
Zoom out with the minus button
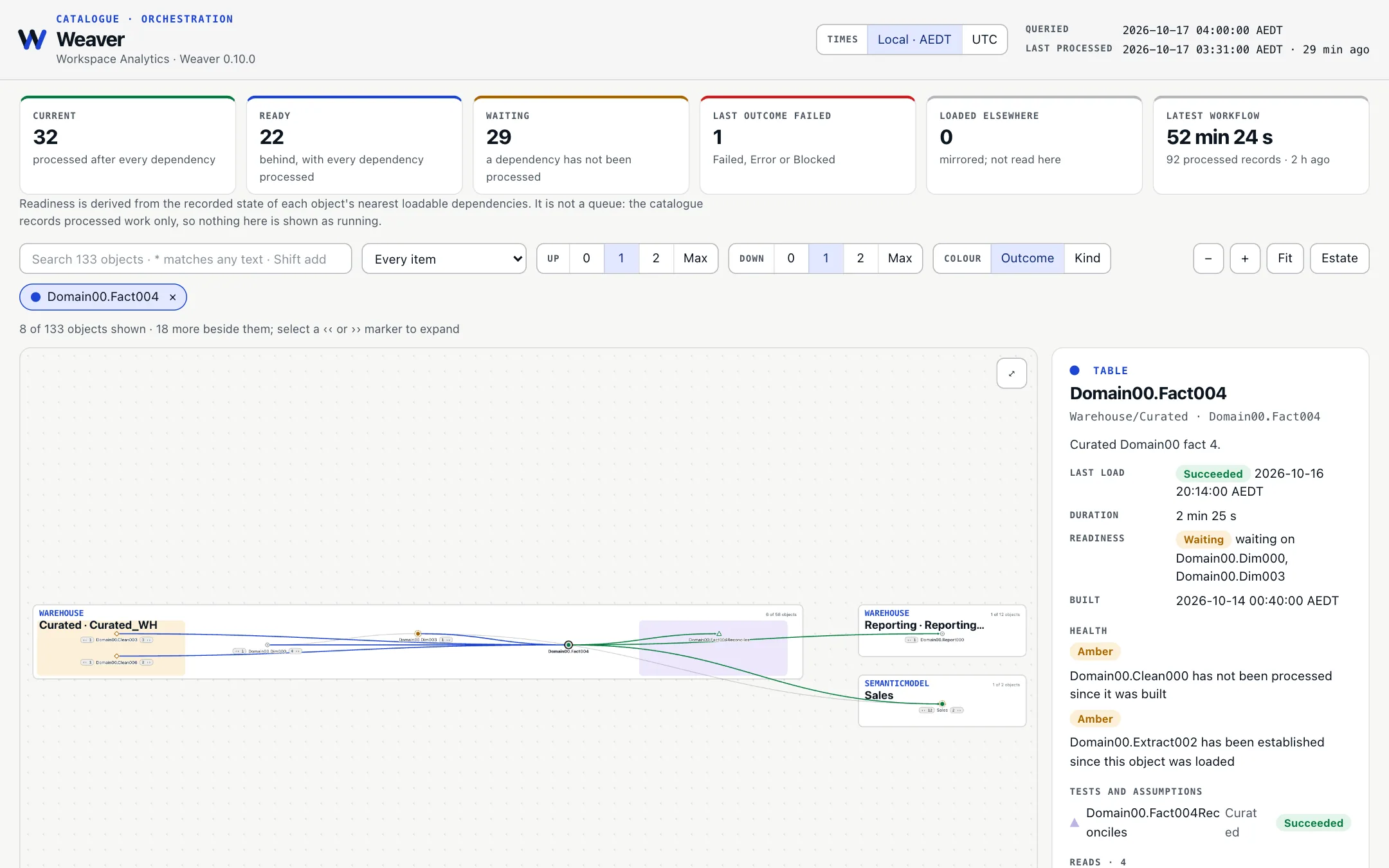point(1208,258)
